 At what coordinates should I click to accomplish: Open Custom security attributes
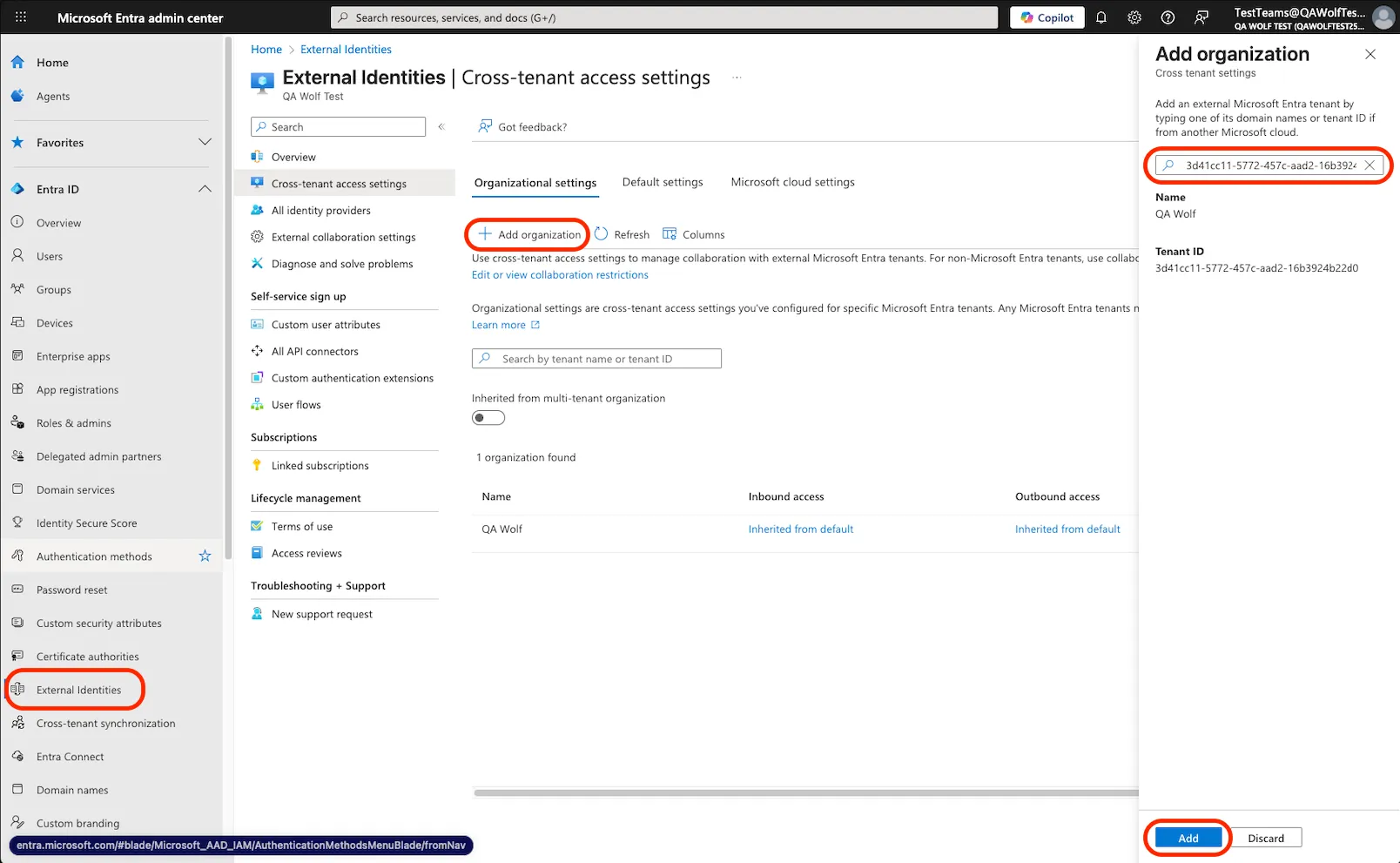(99, 624)
